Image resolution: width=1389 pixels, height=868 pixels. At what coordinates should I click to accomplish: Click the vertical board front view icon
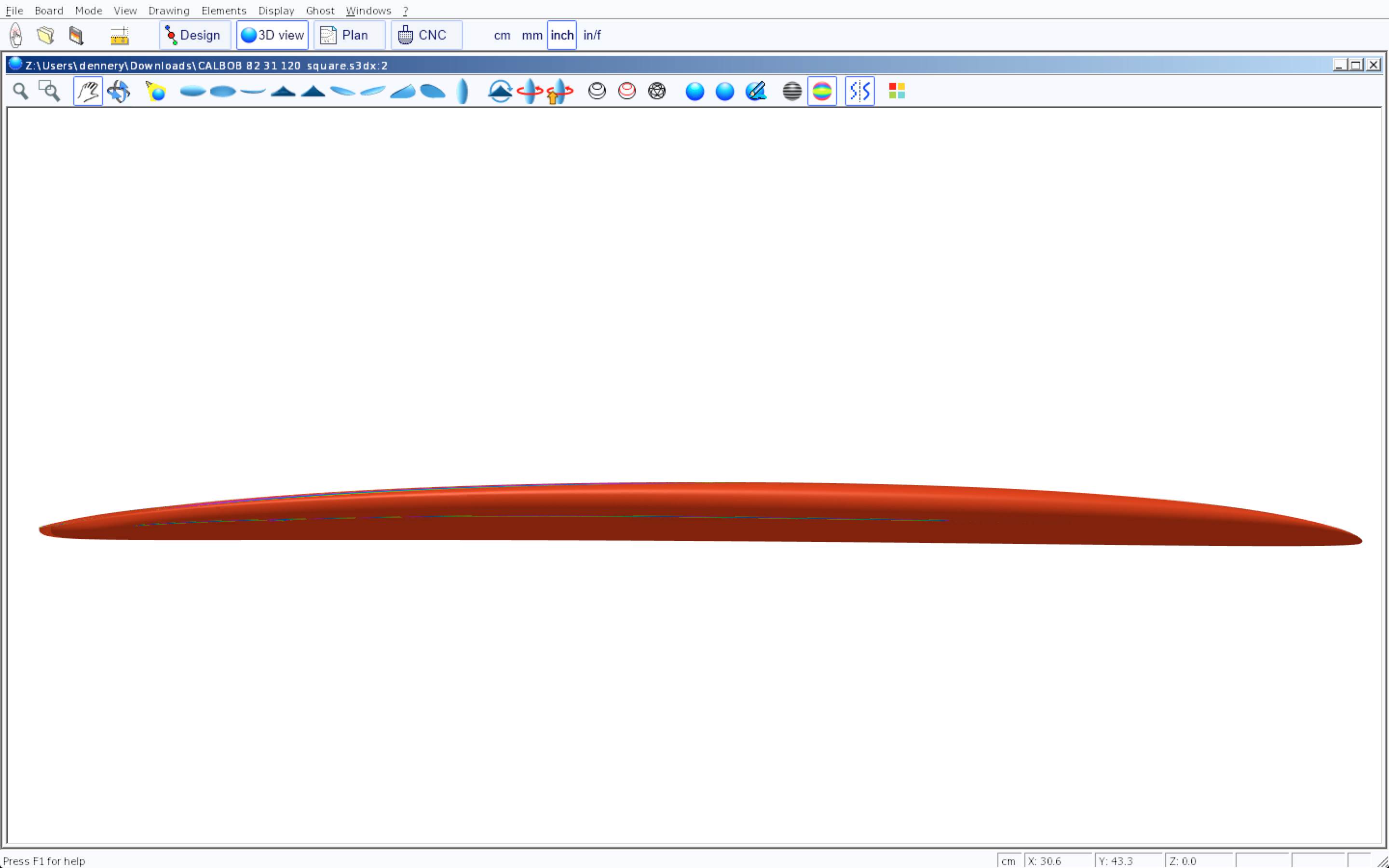[x=463, y=91]
